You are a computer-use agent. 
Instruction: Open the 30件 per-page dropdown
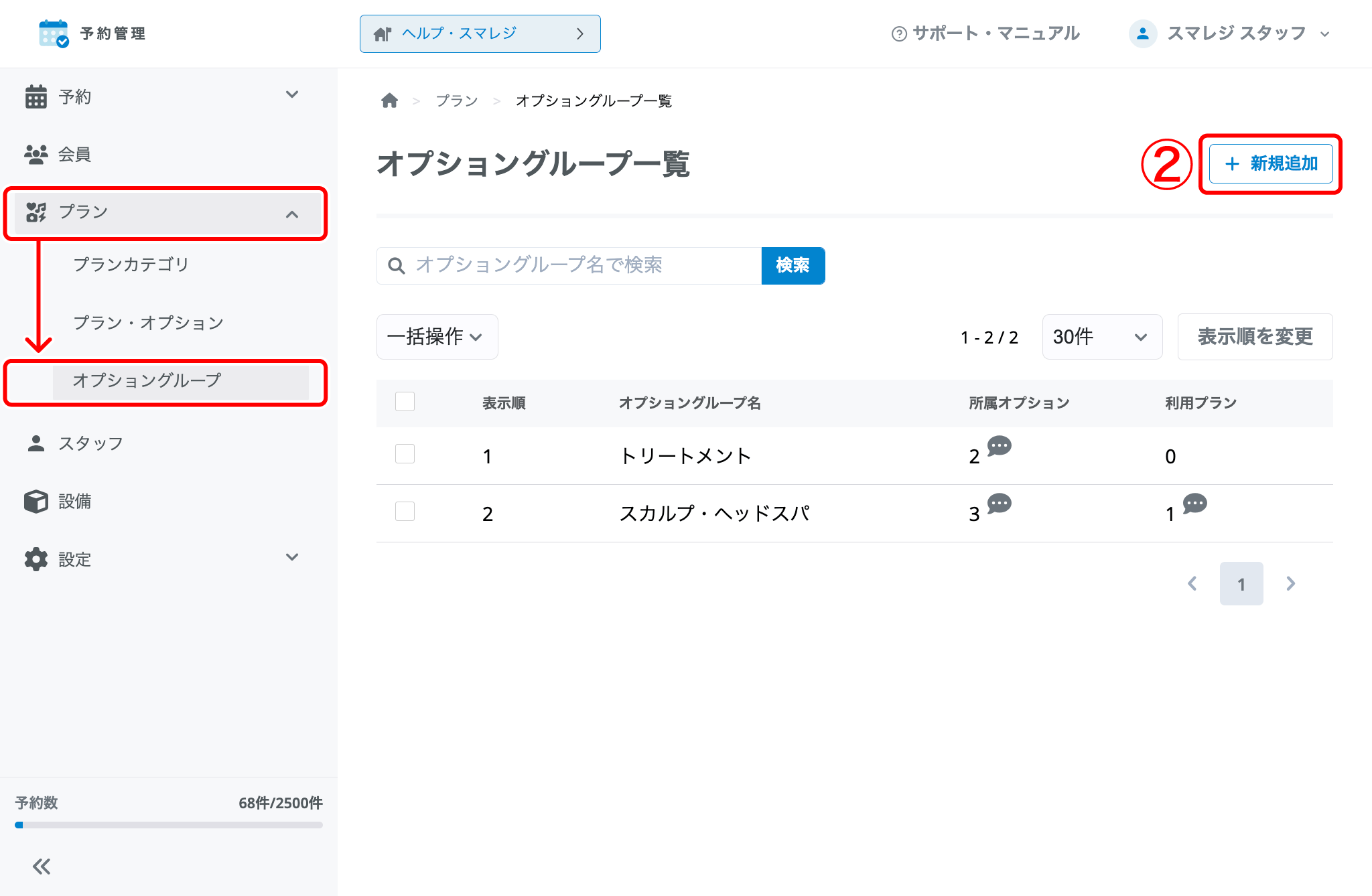[x=1102, y=337]
